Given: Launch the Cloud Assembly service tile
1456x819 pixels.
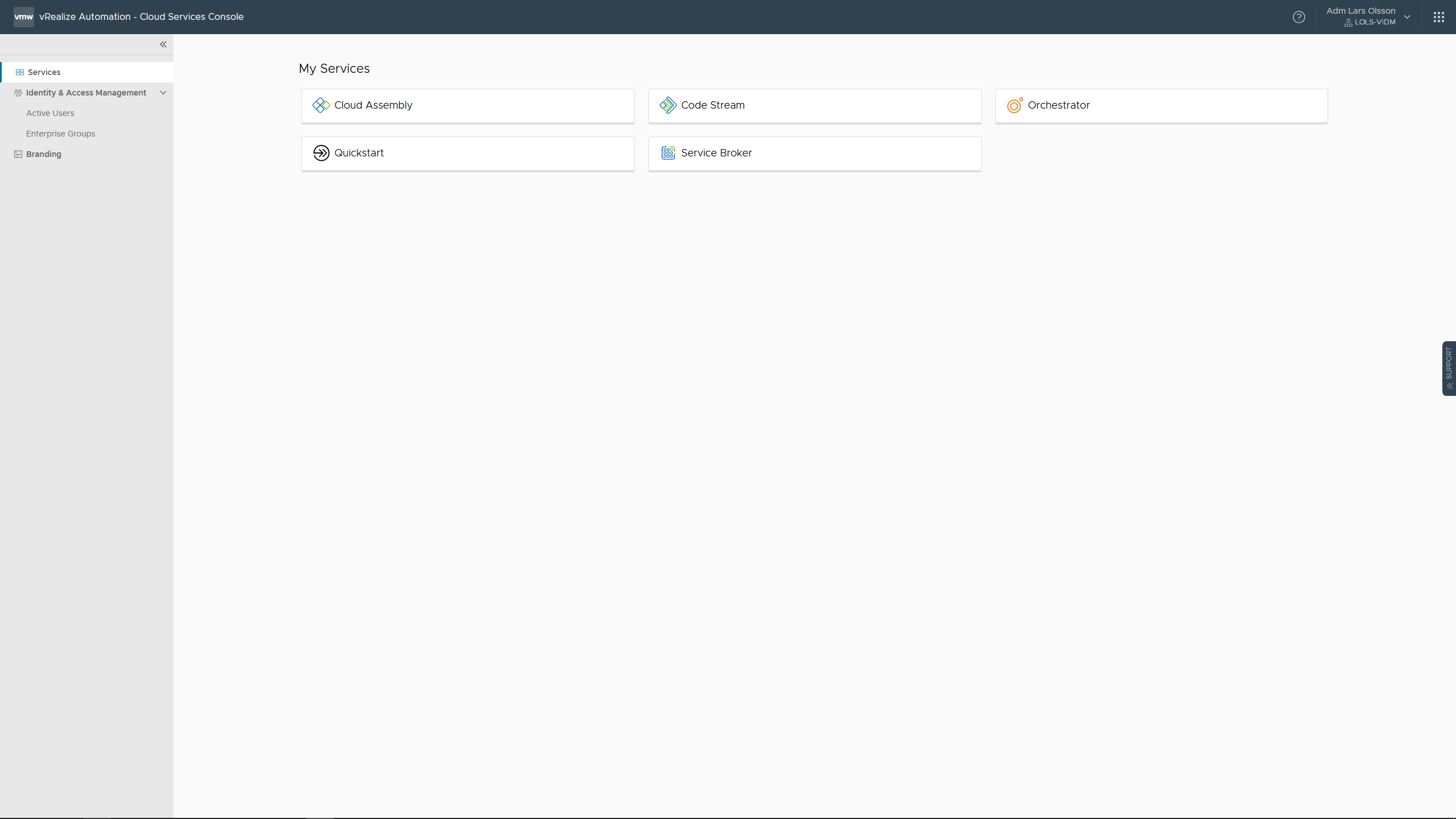Looking at the screenshot, I should pos(468,106).
